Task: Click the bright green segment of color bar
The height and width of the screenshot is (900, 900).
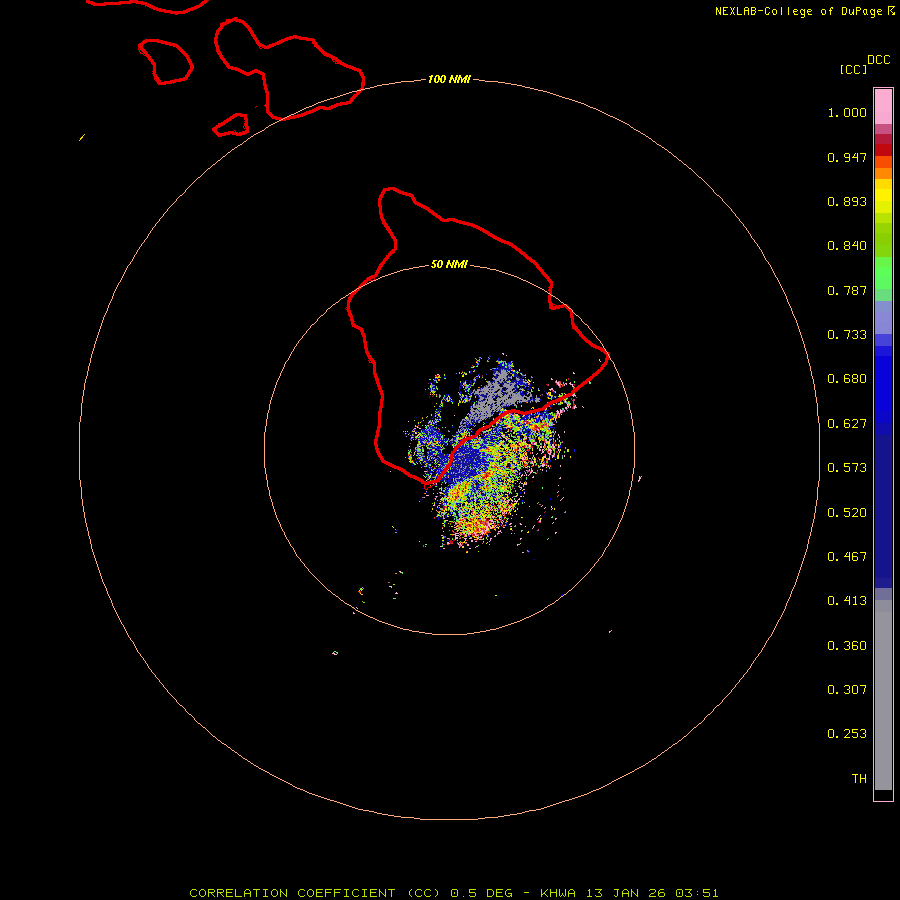Action: [x=883, y=273]
